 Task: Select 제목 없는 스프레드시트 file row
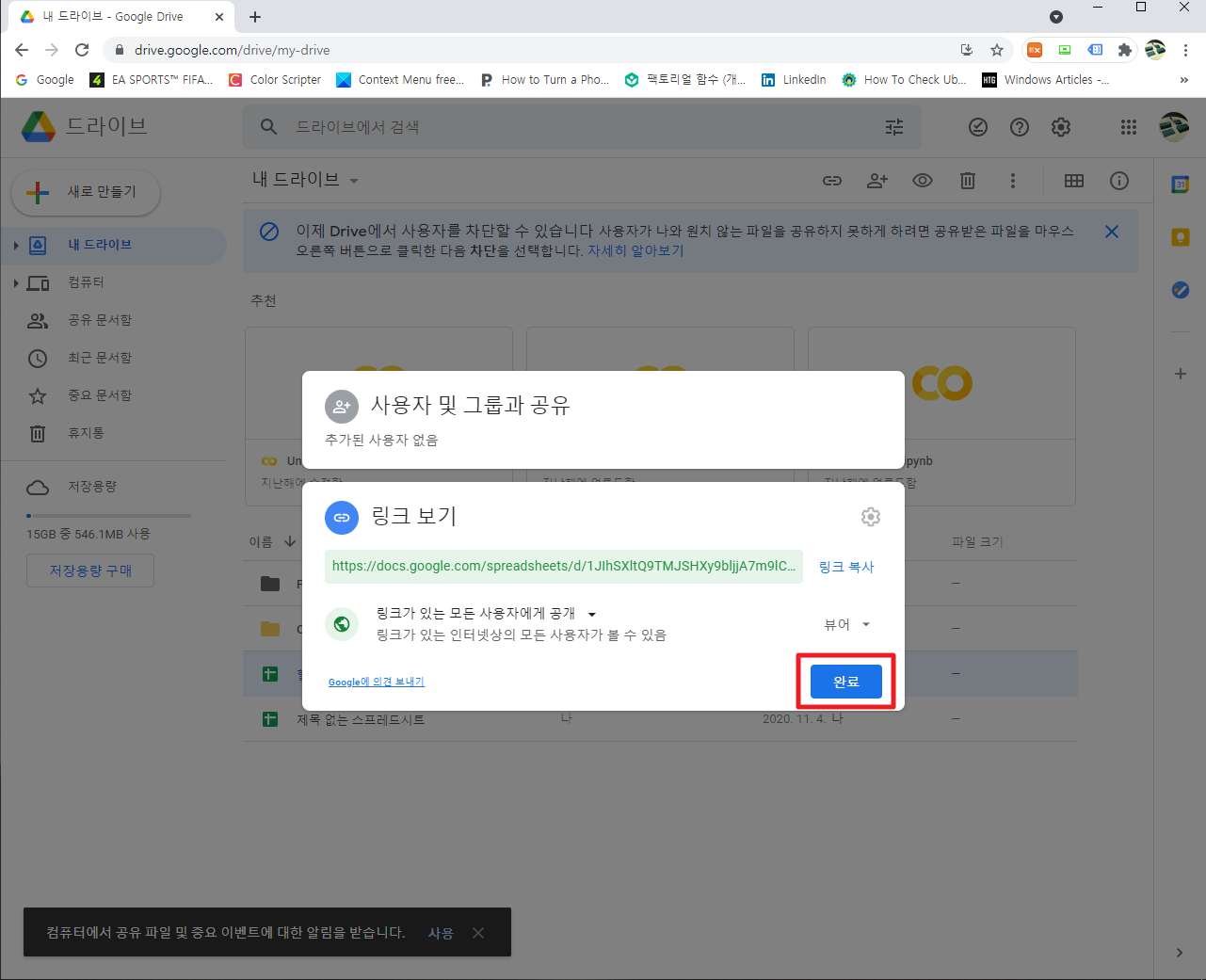click(x=660, y=719)
